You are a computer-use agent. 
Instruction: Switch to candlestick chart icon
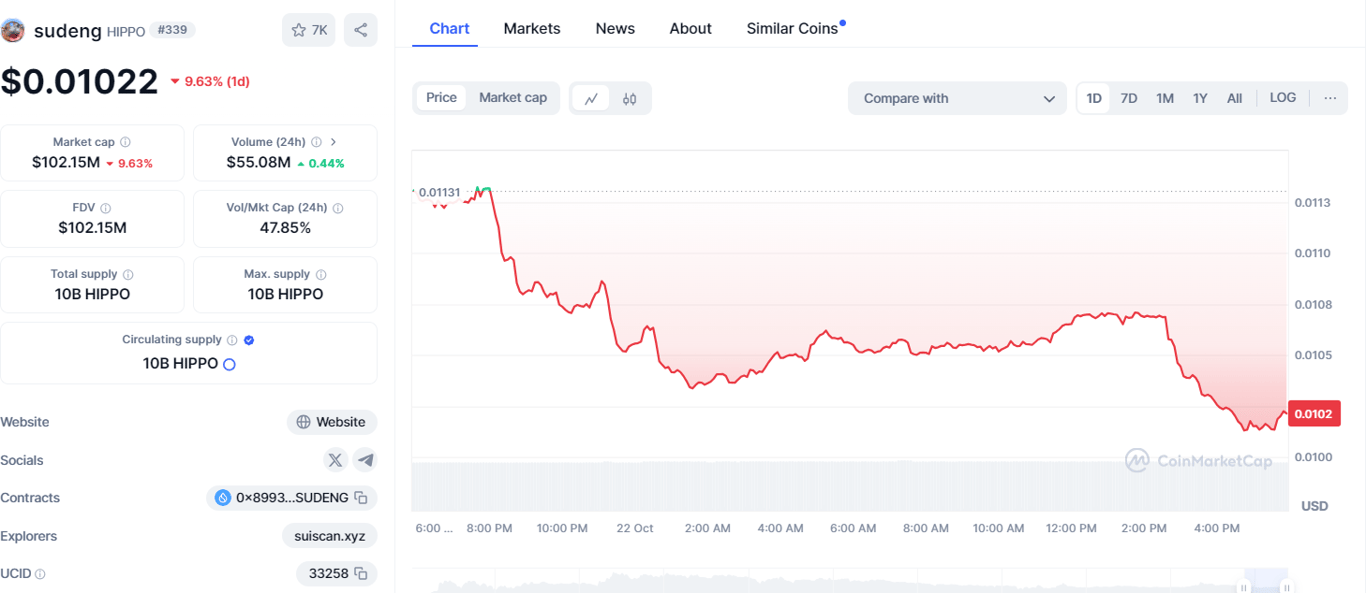click(x=629, y=98)
